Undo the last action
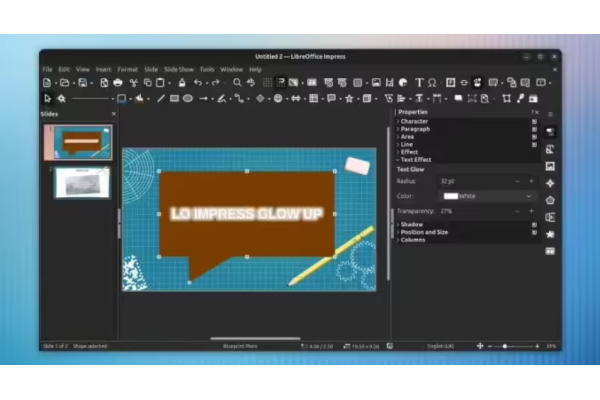This screenshot has height=400, width=600. pos(198,83)
